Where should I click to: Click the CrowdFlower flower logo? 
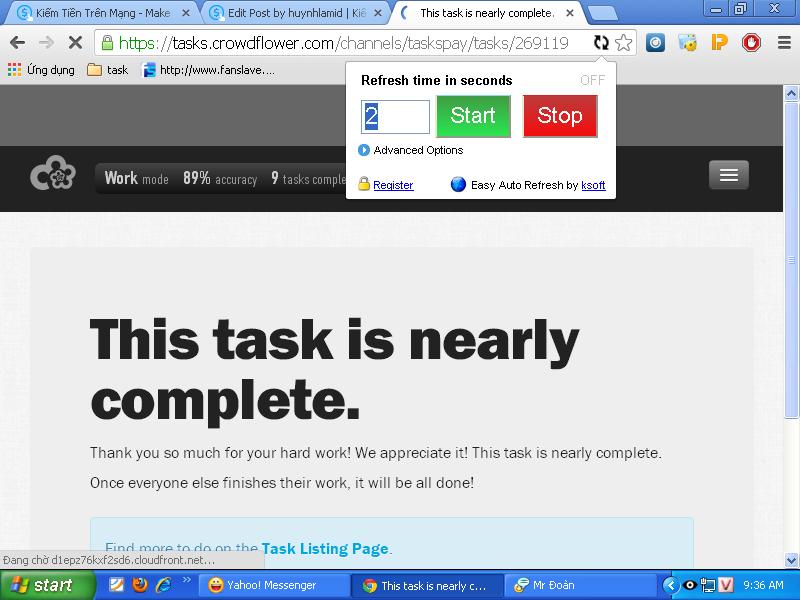click(x=53, y=173)
